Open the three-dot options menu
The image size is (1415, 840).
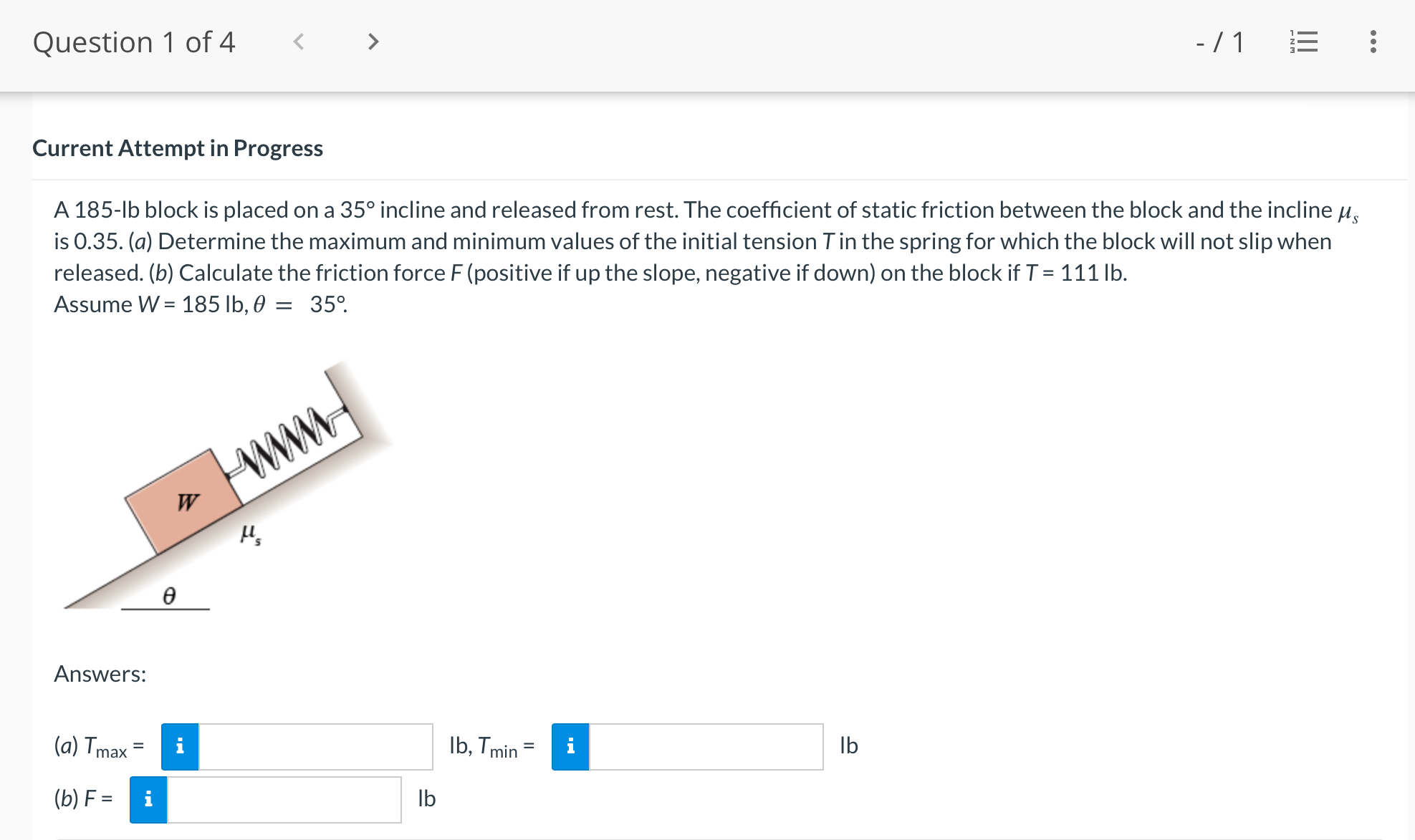click(x=1373, y=42)
